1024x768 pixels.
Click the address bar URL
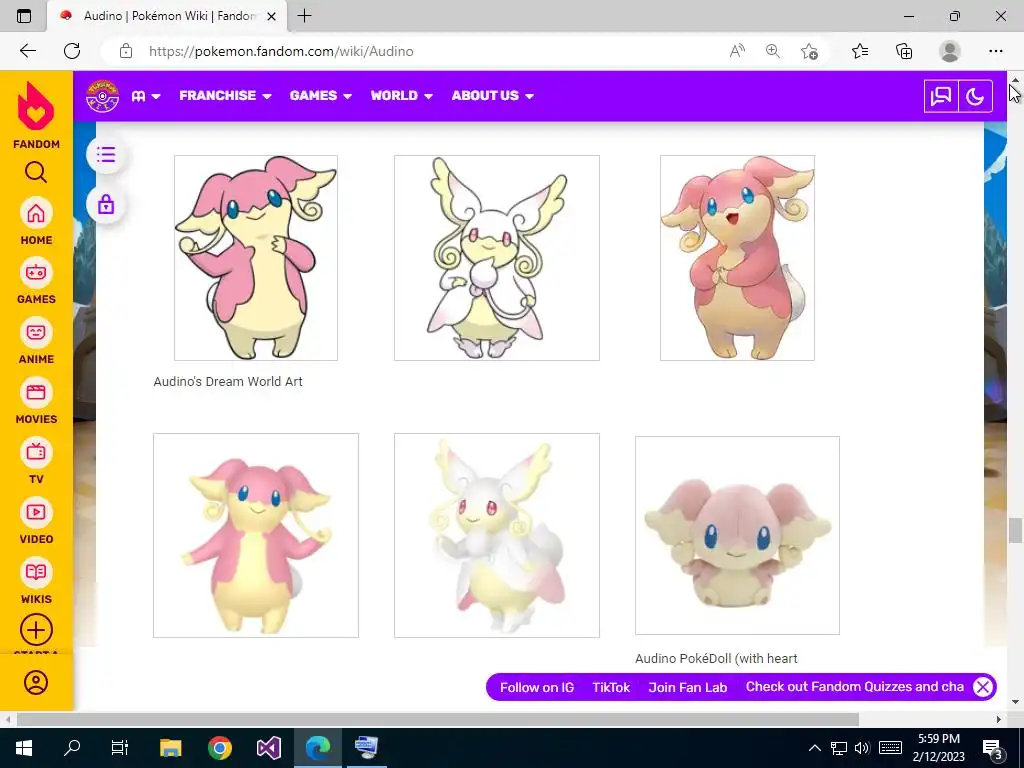281,51
